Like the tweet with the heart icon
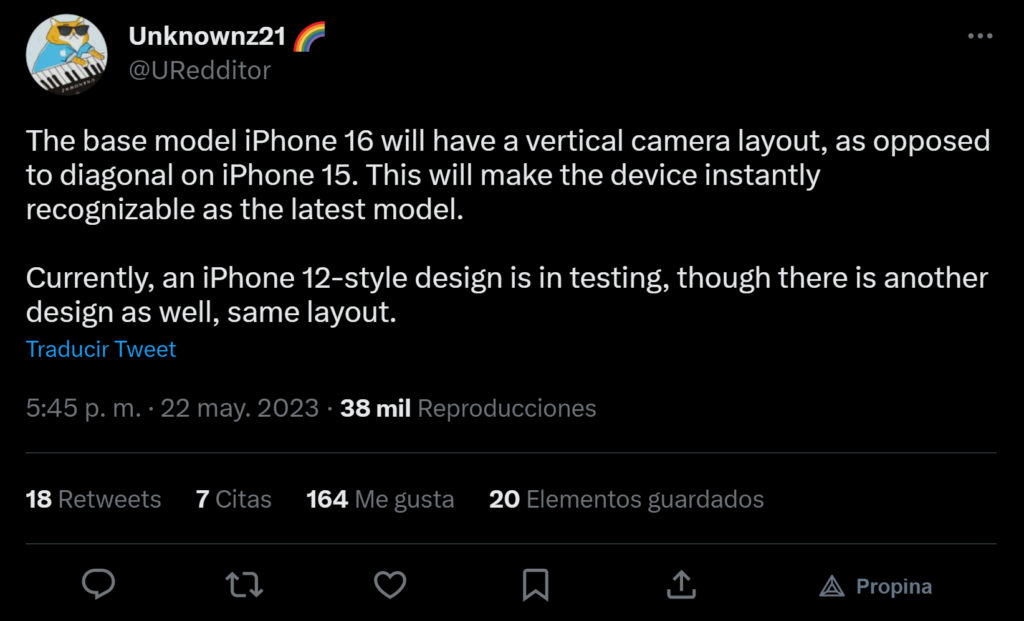The height and width of the screenshot is (621, 1024). tap(390, 584)
